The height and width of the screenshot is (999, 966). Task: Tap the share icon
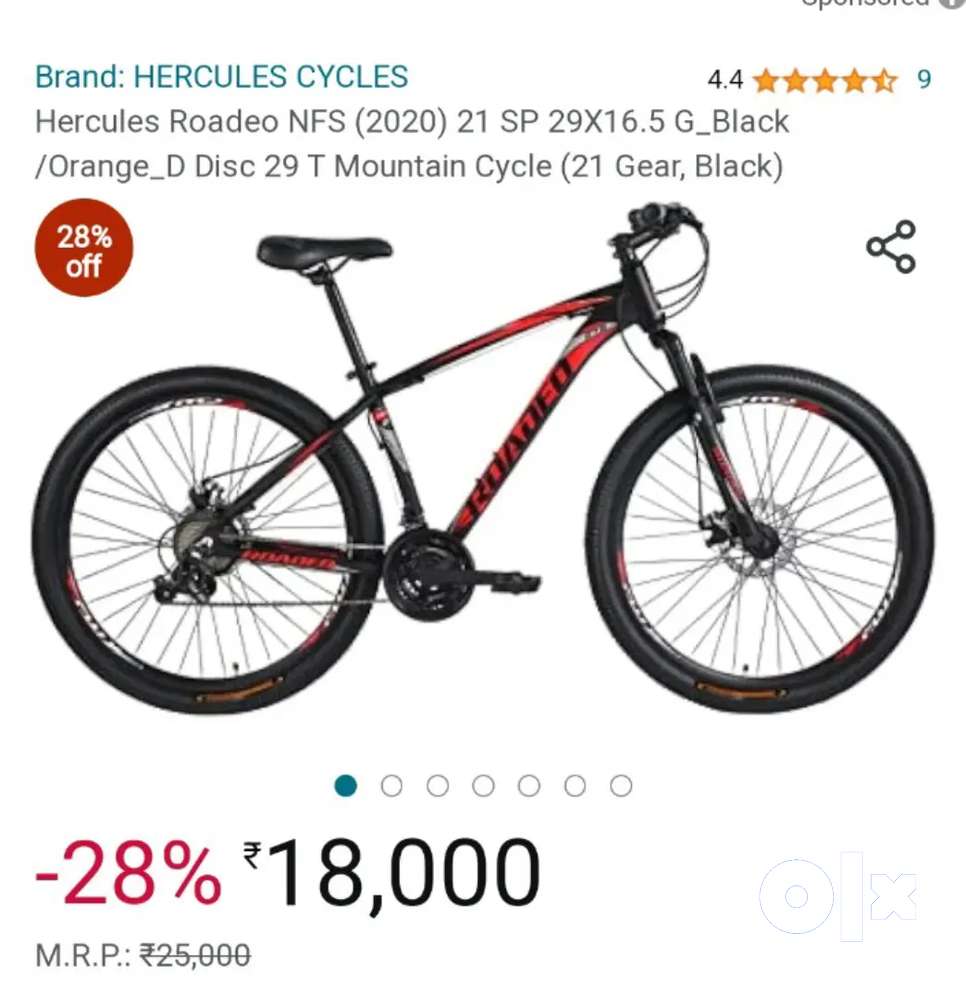(891, 247)
